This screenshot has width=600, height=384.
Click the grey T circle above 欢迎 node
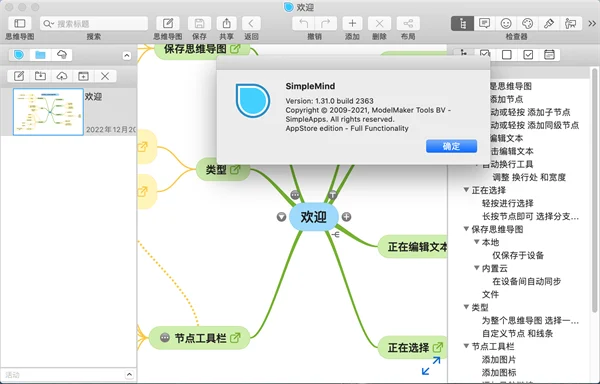[333, 194]
